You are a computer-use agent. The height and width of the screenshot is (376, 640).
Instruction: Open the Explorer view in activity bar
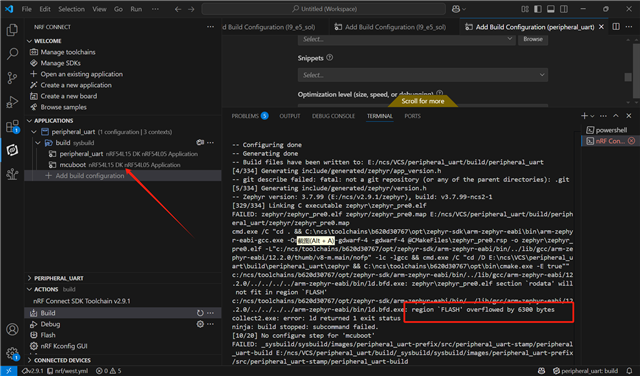[12, 30]
